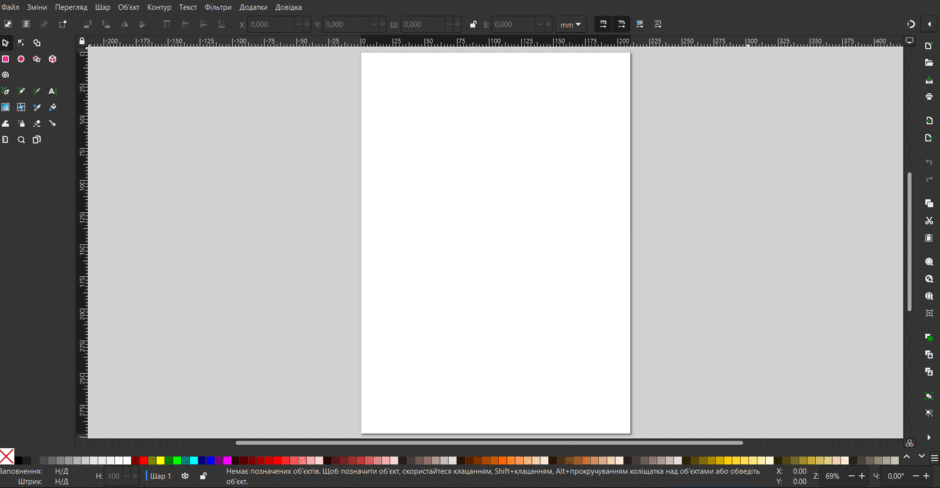Select the 3D box tool
940x488 pixels.
pyautogui.click(x=52, y=59)
